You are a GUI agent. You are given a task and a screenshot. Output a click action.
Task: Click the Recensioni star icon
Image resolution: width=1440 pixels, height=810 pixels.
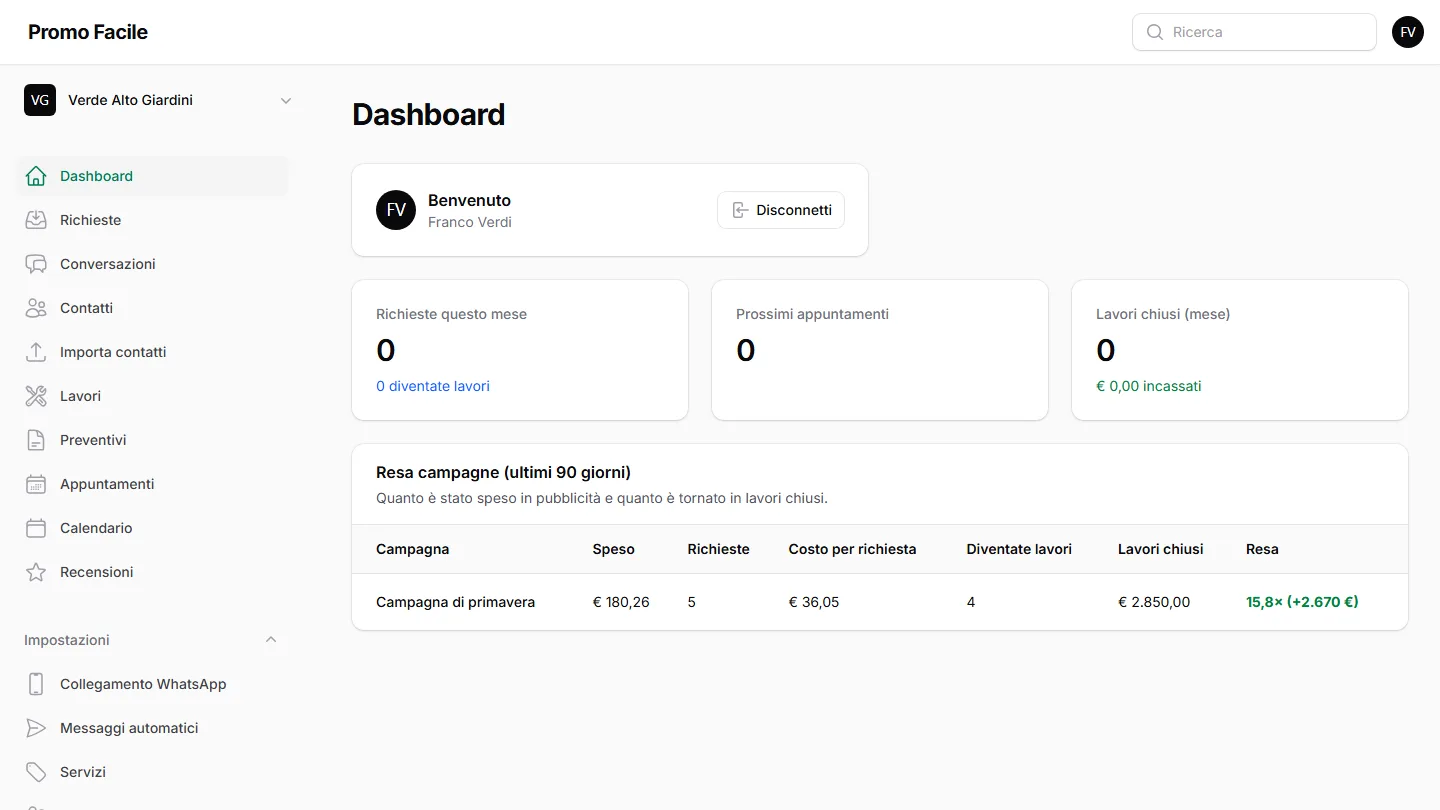[x=36, y=572]
